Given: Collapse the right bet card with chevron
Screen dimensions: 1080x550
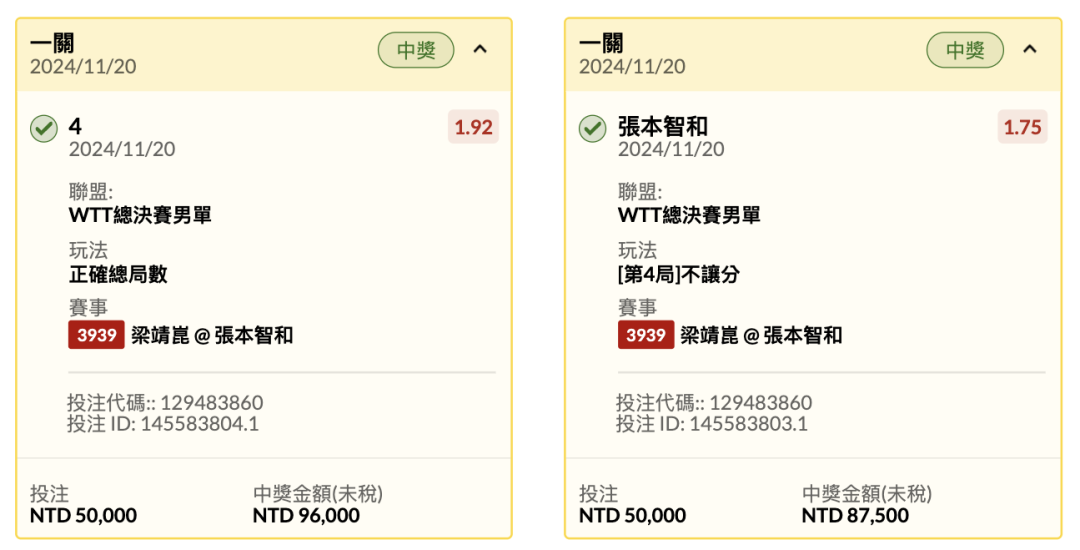Looking at the screenshot, I should click(x=1029, y=50).
